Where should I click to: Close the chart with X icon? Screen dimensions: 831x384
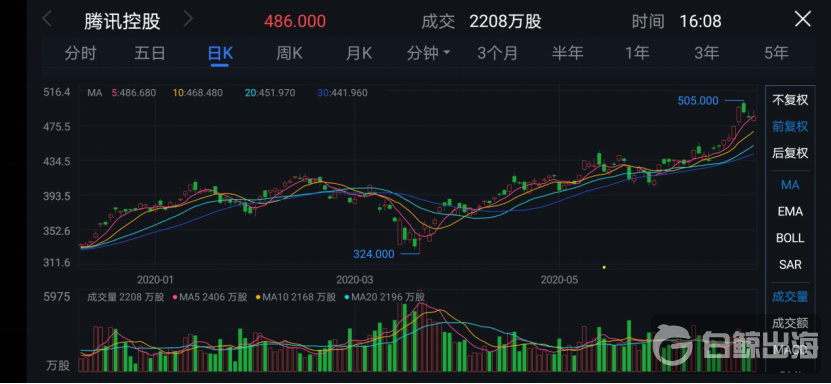point(802,20)
